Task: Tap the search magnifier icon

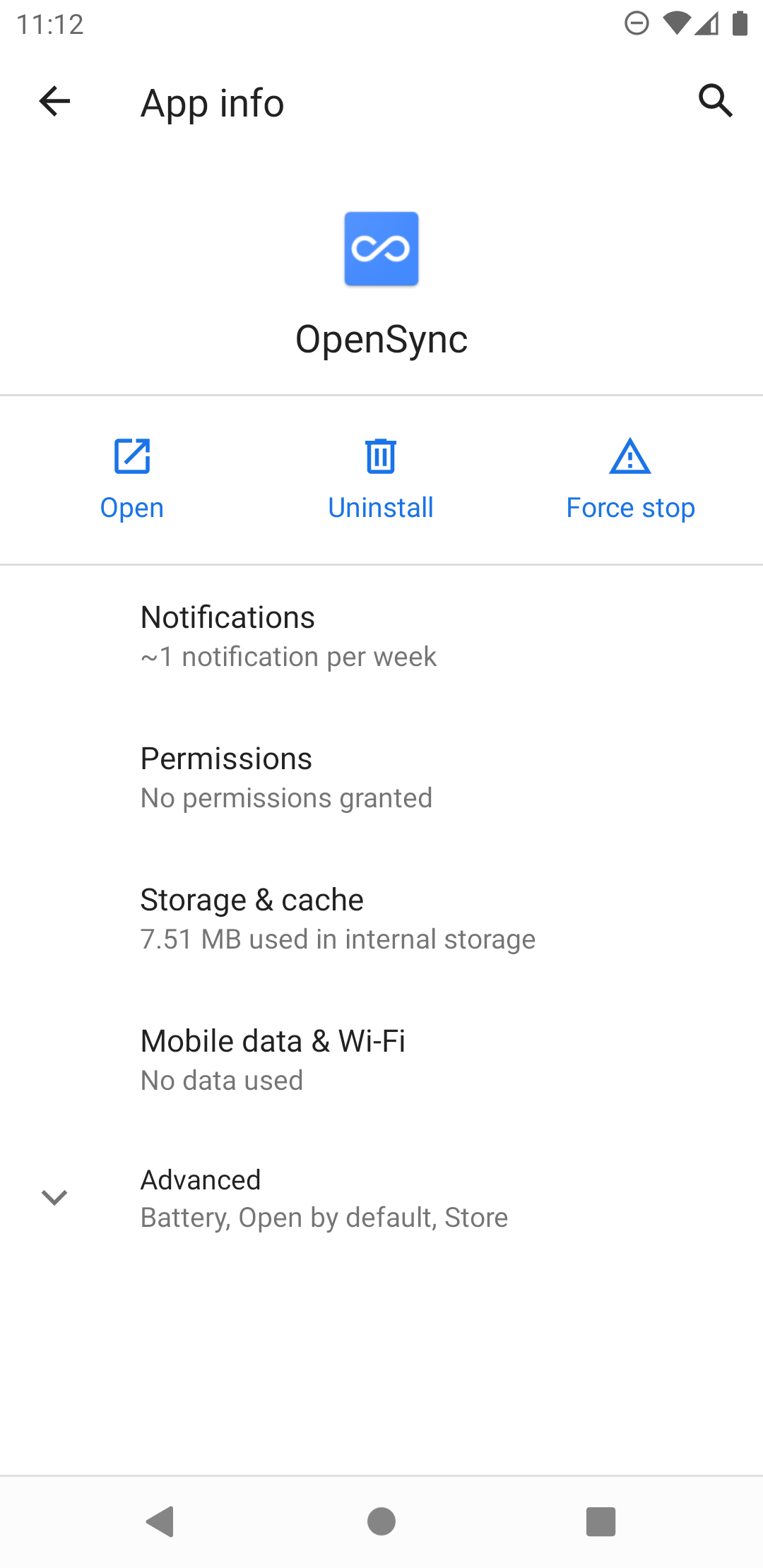Action: [x=715, y=101]
